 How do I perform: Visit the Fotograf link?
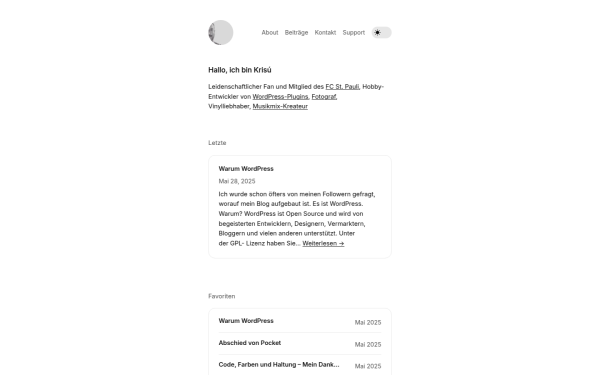pyautogui.click(x=324, y=96)
